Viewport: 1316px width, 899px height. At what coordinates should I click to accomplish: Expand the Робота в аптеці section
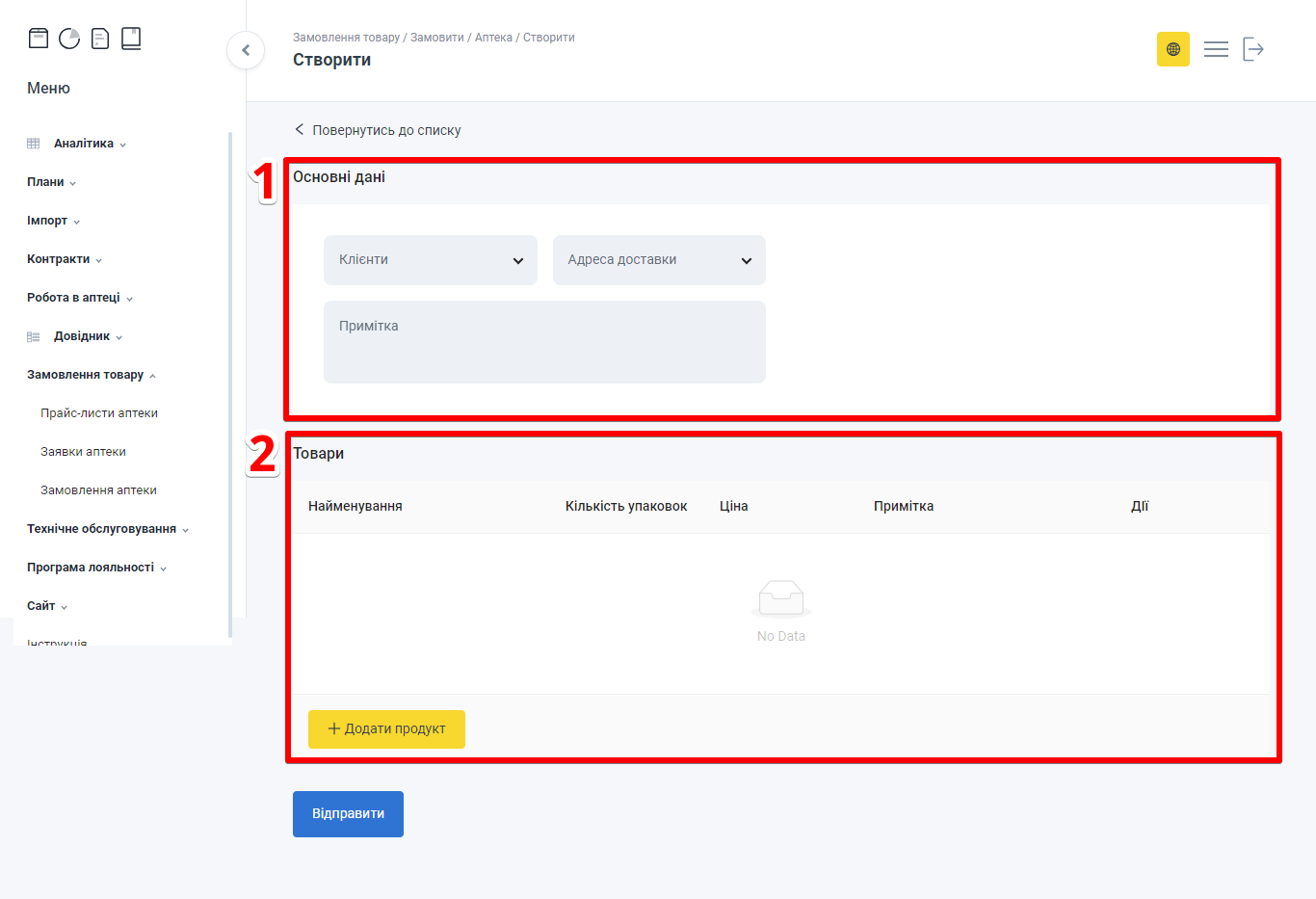tap(79, 298)
